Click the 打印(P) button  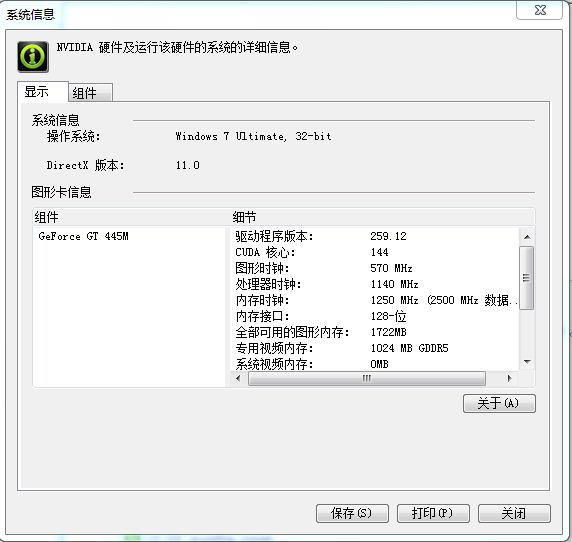[x=433, y=513]
